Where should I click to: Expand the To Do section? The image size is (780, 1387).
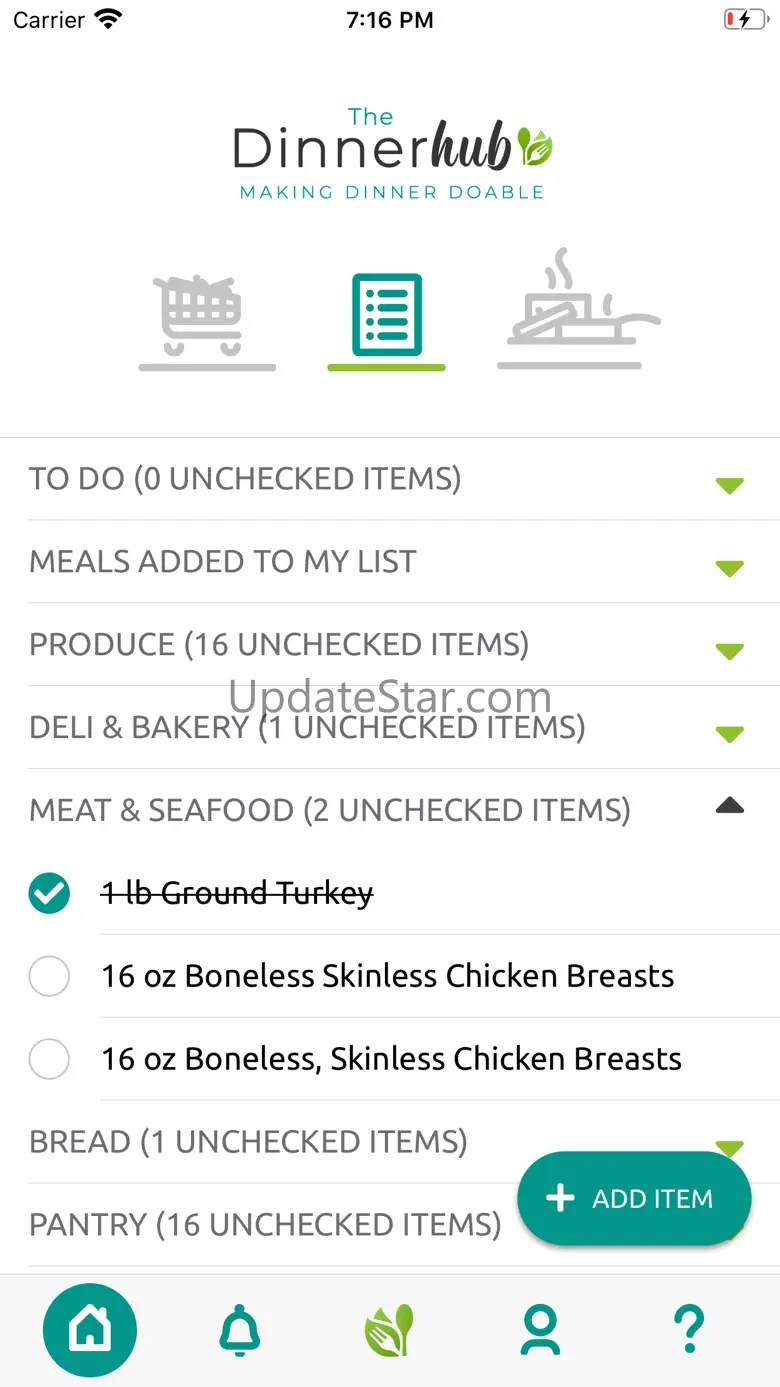tap(729, 485)
